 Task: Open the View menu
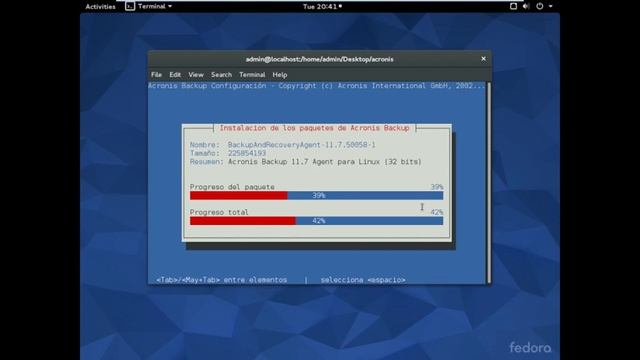[x=196, y=75]
